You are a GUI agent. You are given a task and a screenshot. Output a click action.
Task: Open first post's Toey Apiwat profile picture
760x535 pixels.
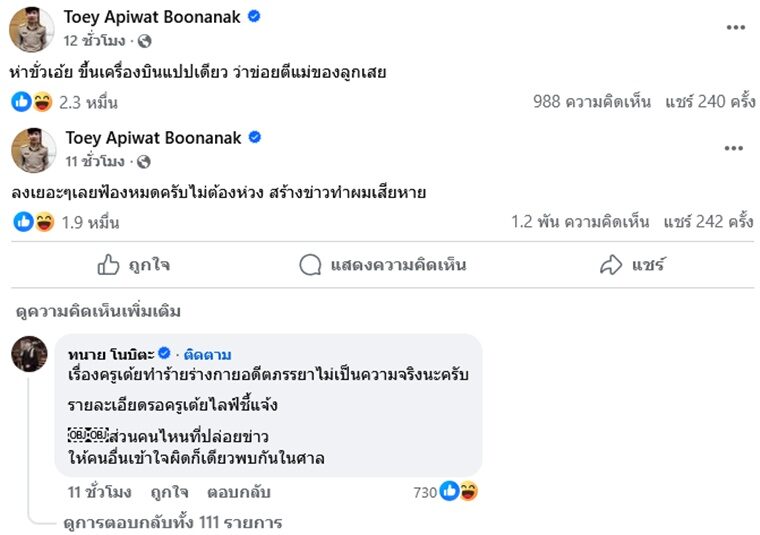(32, 28)
